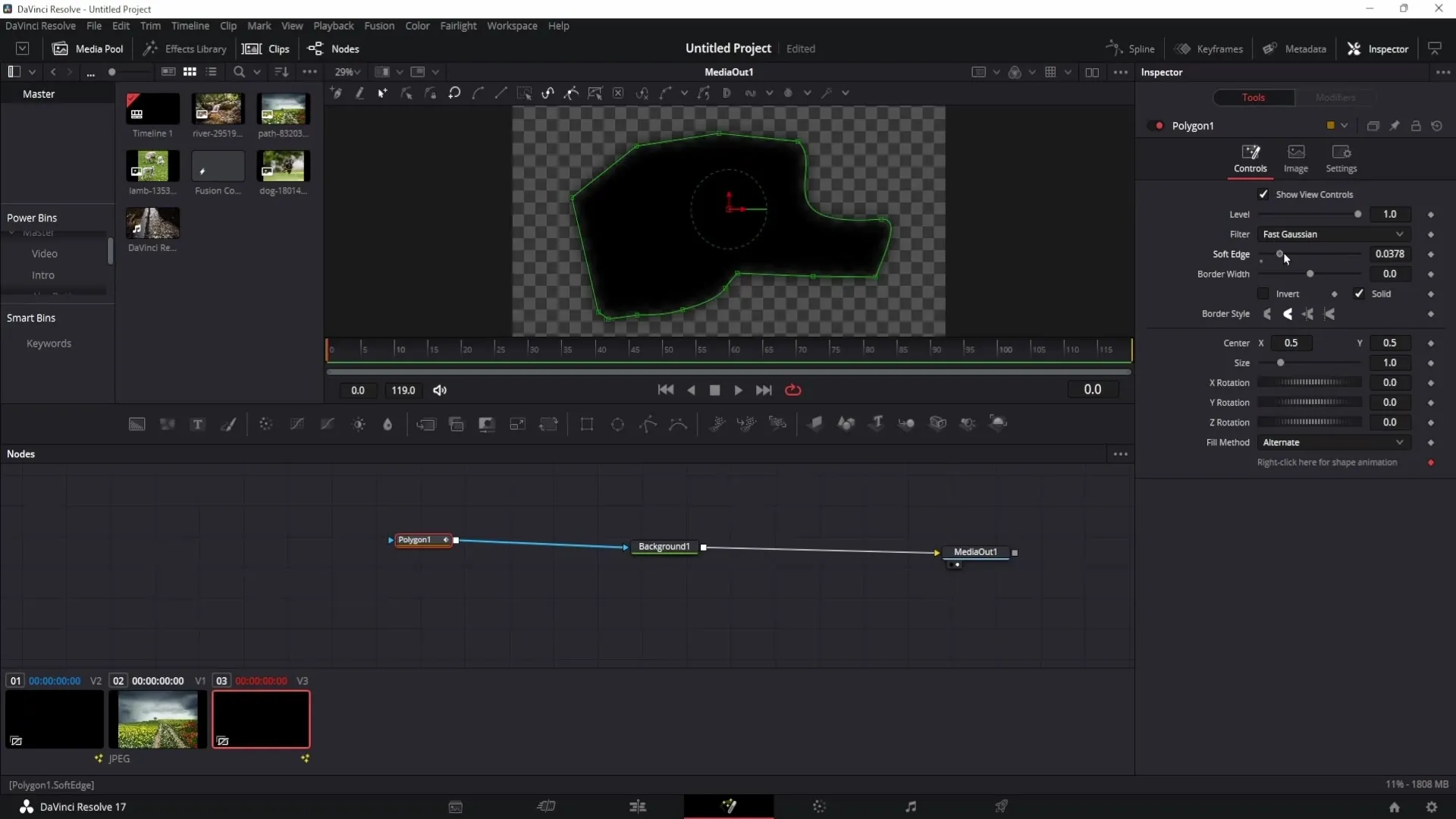
Task: Expand the Filter dropdown menu
Action: [1399, 233]
